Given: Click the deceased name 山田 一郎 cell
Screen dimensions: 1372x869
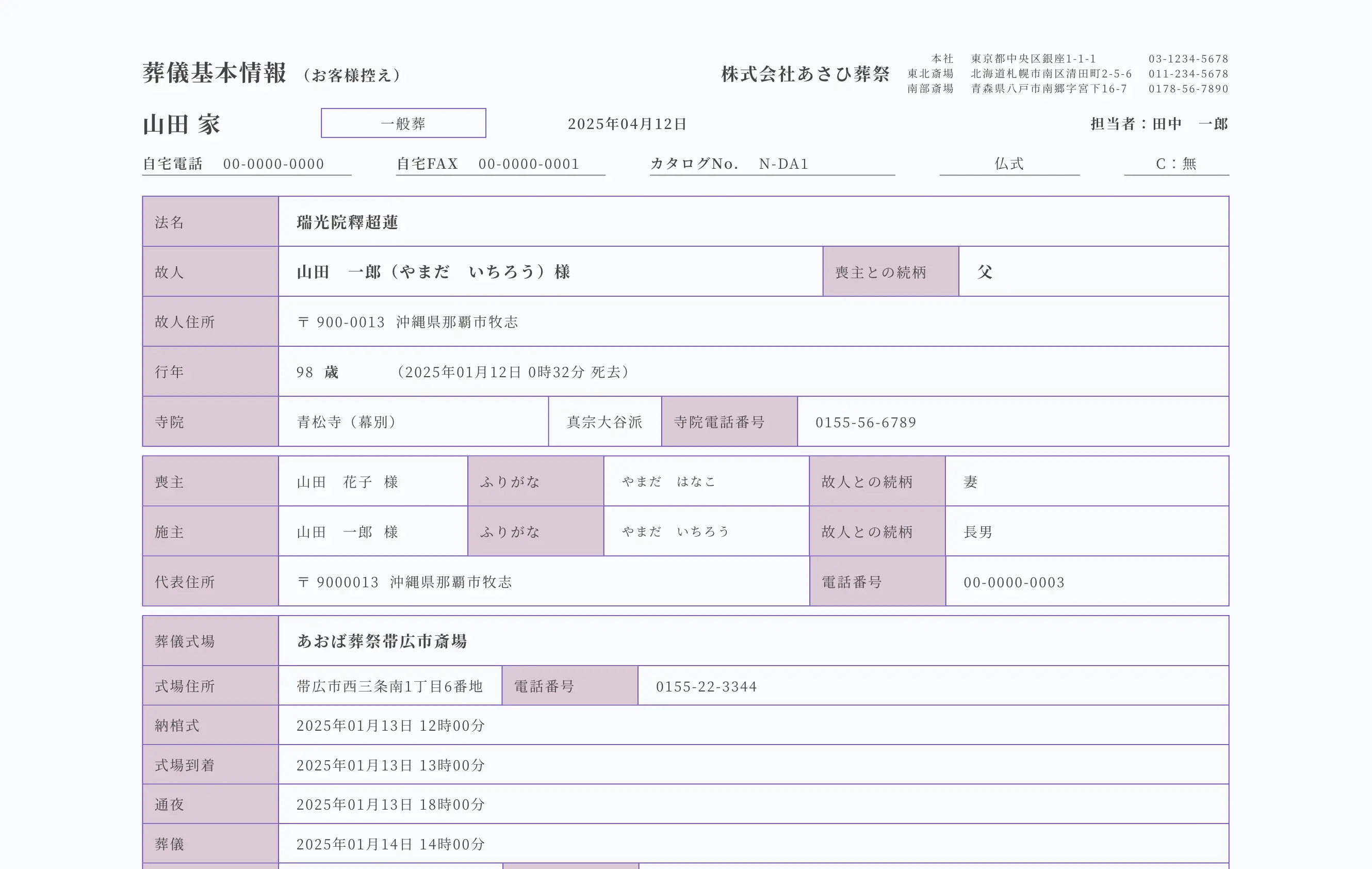Looking at the screenshot, I should point(433,272).
